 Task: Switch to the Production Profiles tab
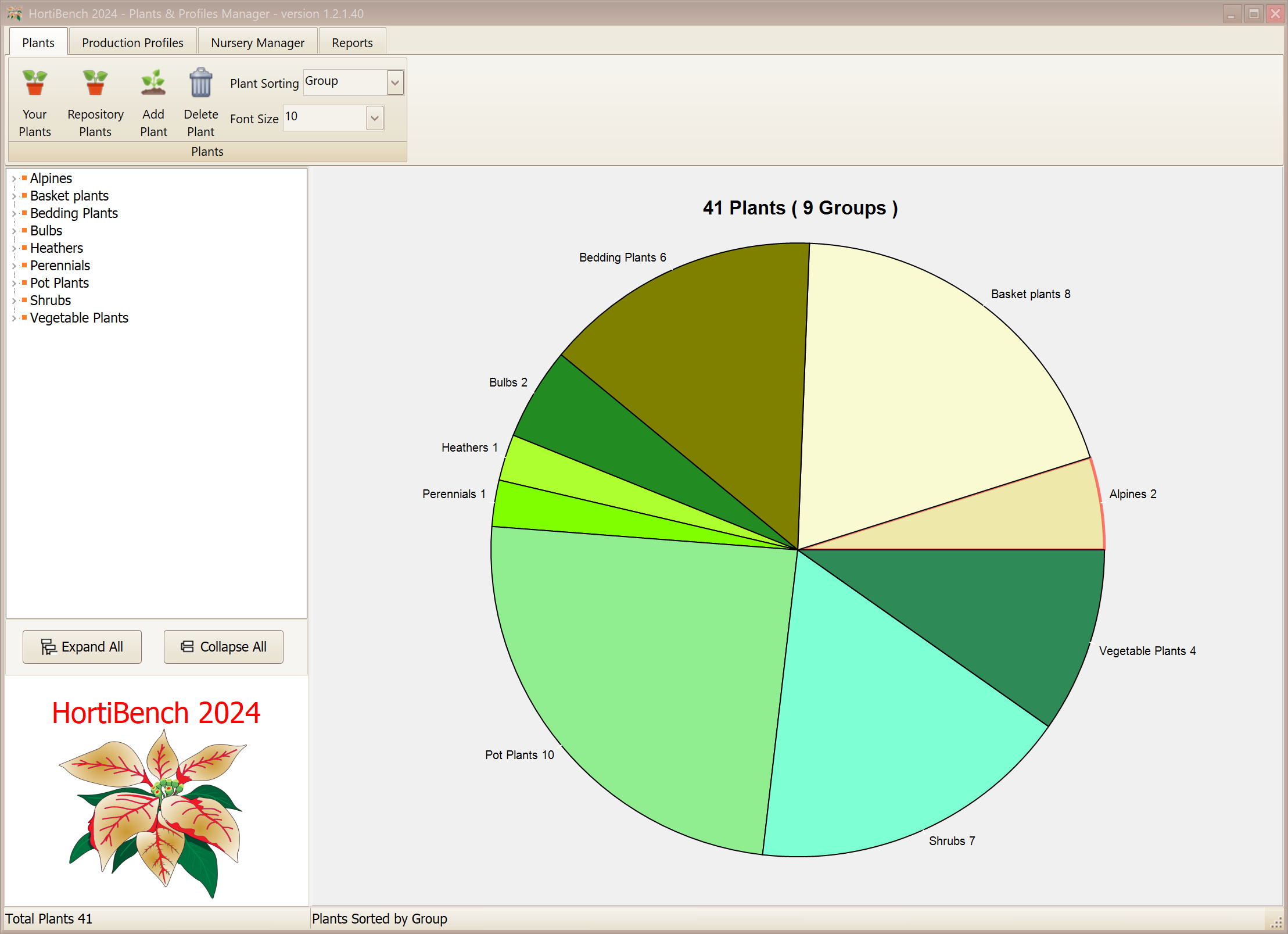[132, 41]
